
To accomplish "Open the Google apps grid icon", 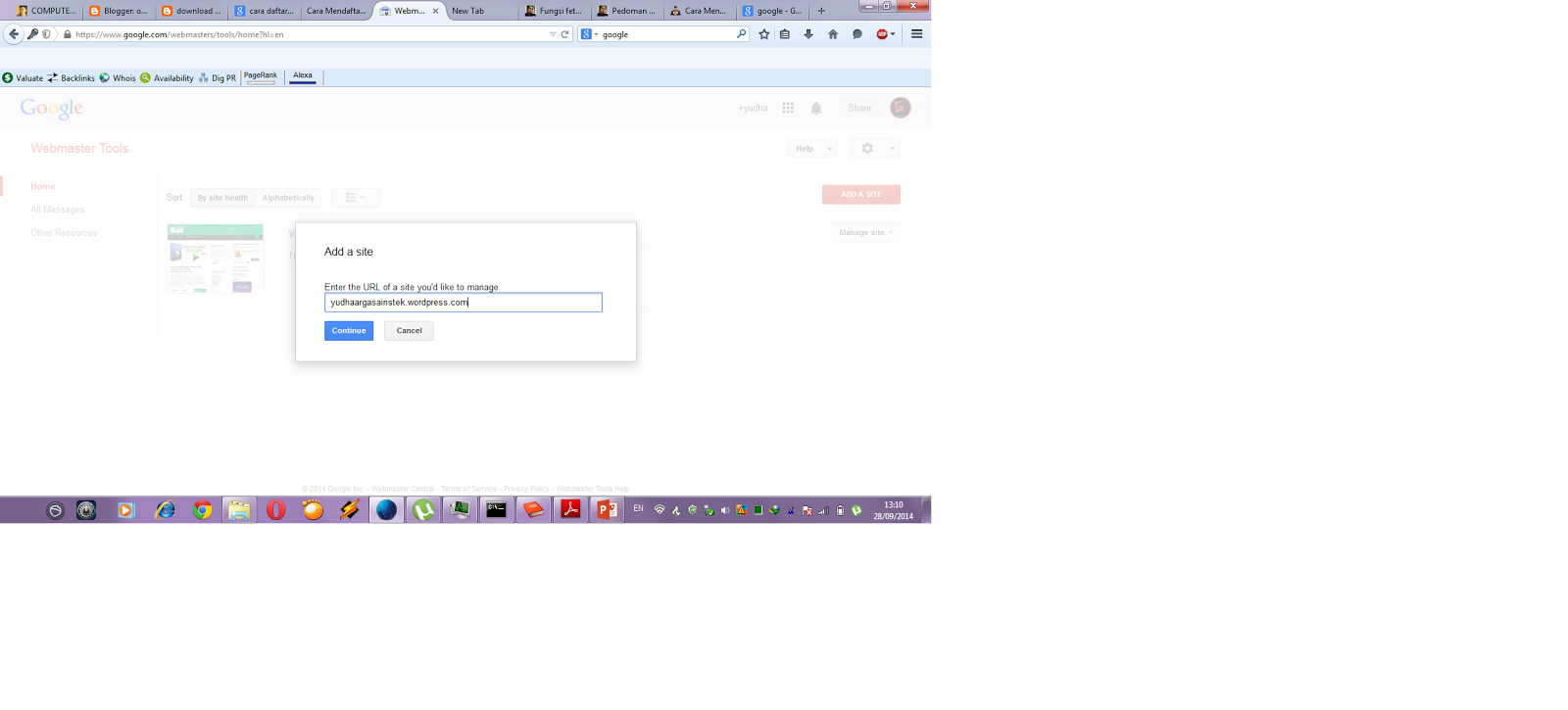I will (x=788, y=108).
